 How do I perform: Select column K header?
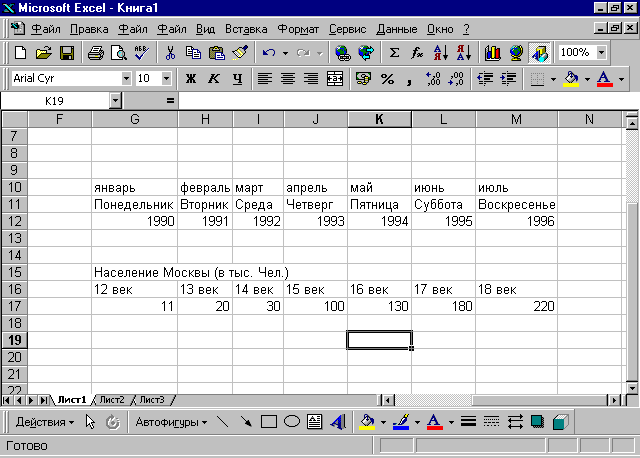tap(379, 119)
